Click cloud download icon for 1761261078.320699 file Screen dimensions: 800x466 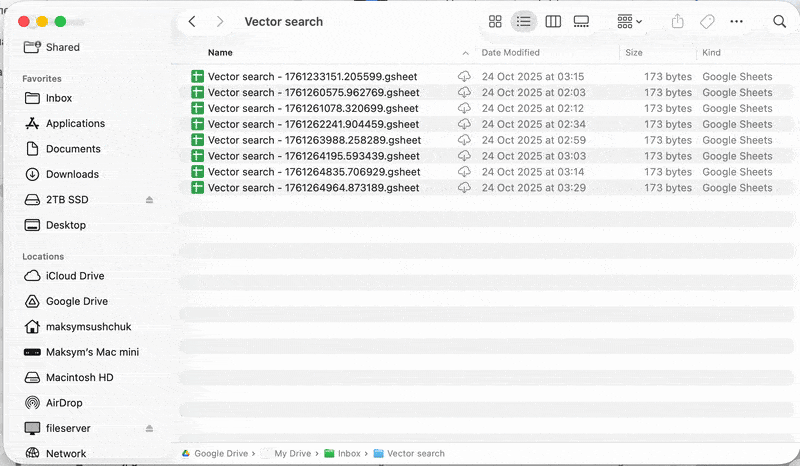tap(464, 108)
